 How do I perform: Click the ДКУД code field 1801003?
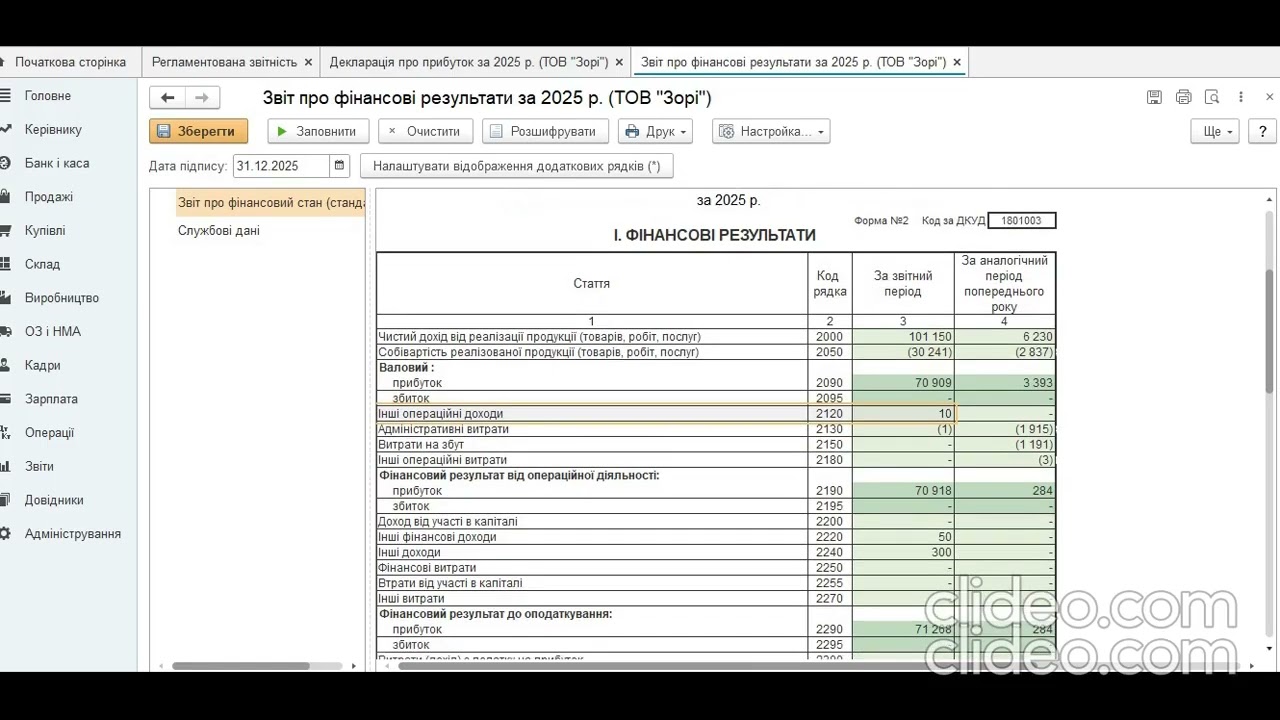1021,220
